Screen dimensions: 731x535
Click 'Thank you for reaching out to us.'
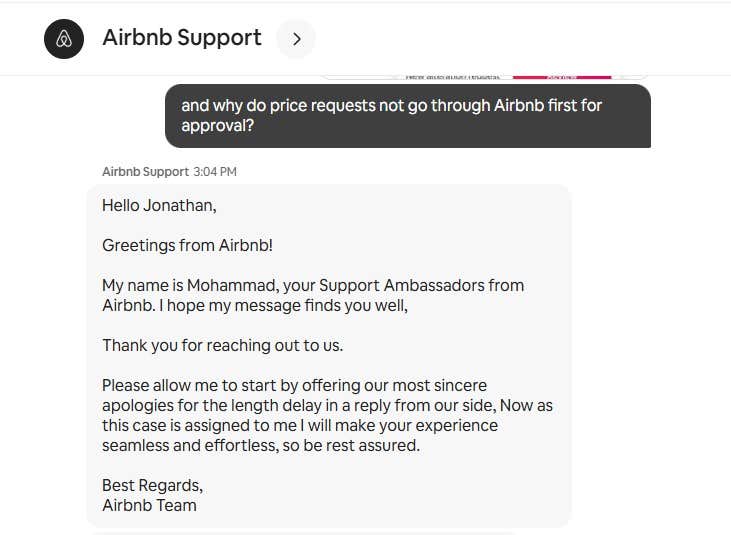pos(222,345)
